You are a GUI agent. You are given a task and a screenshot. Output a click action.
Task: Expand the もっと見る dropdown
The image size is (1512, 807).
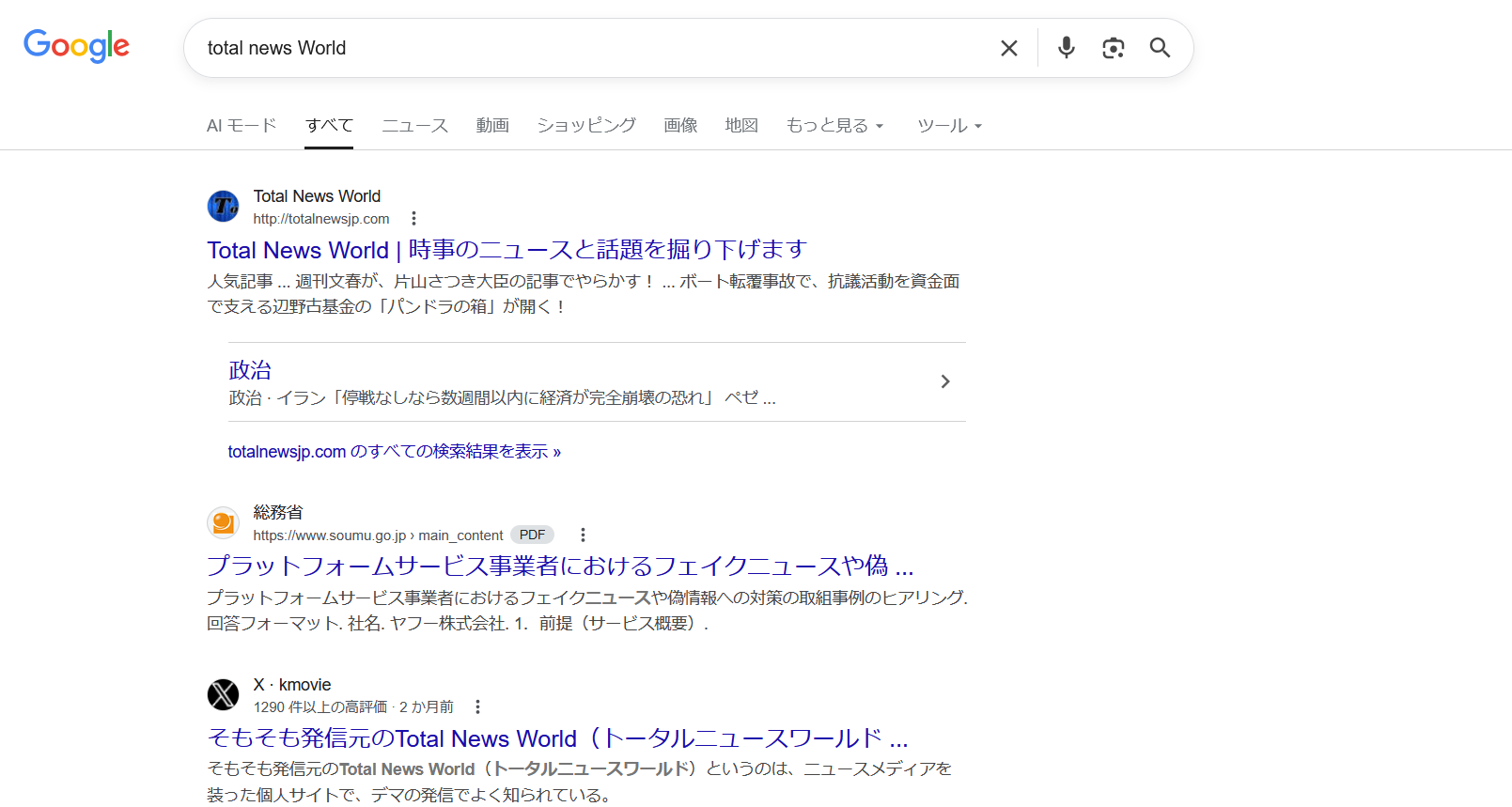(x=834, y=126)
